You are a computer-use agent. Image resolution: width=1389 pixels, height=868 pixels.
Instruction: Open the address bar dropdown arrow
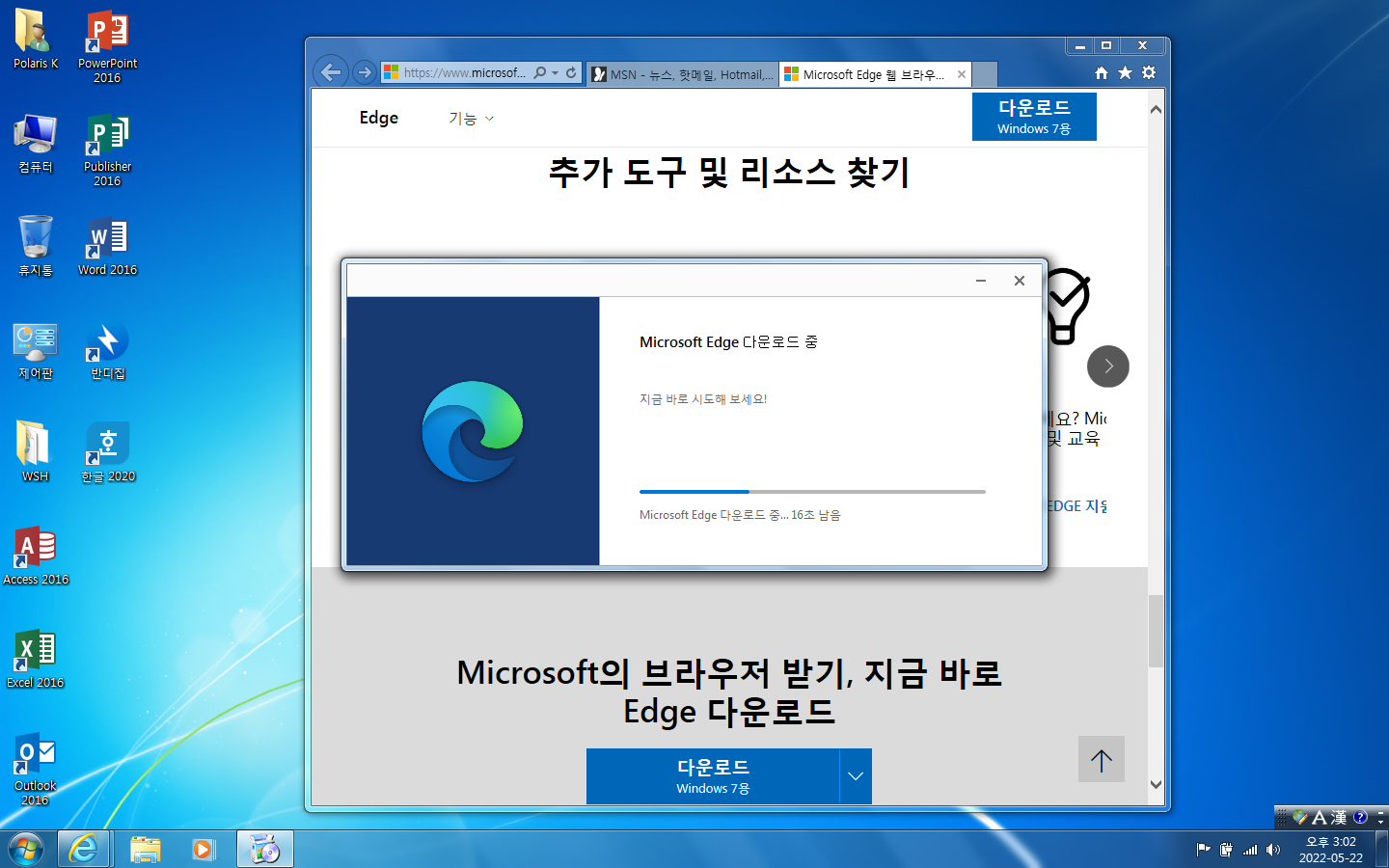pyautogui.click(x=555, y=72)
